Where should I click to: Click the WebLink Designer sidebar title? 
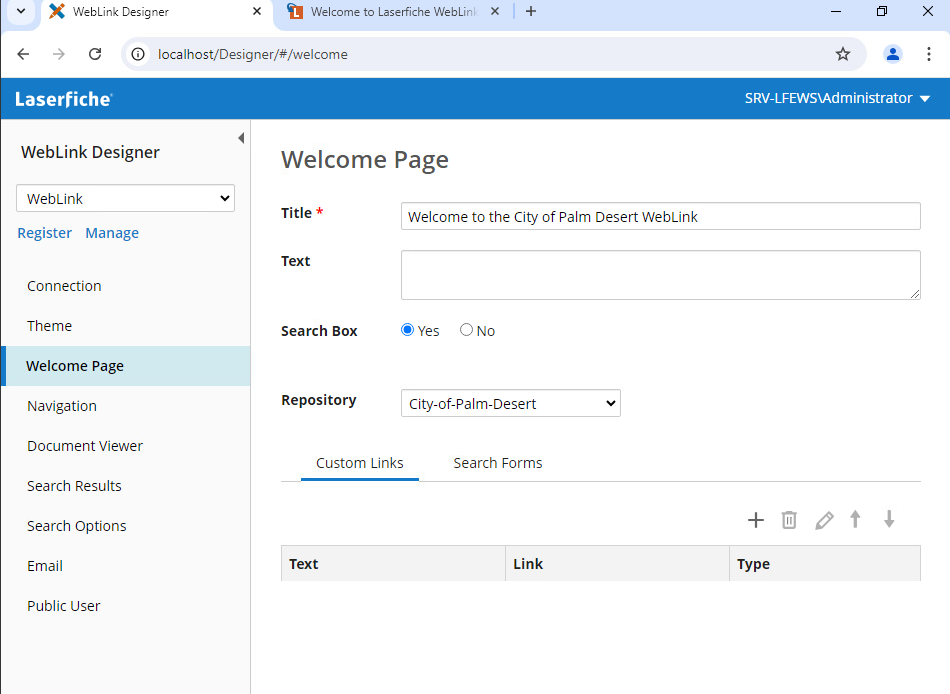click(90, 152)
